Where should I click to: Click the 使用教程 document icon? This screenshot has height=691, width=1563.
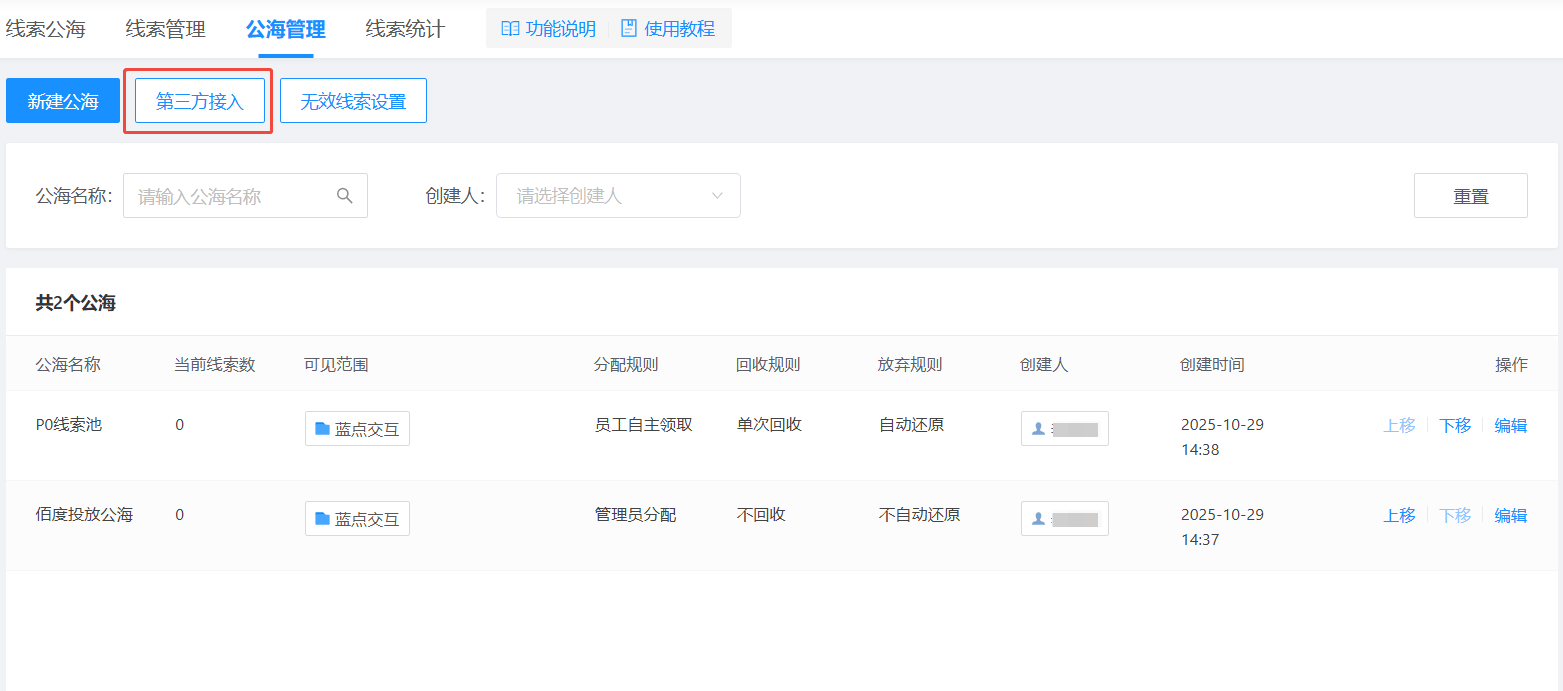point(629,29)
